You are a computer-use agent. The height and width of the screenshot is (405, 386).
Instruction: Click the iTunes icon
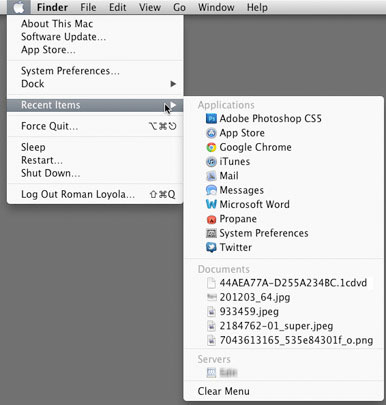coord(211,162)
